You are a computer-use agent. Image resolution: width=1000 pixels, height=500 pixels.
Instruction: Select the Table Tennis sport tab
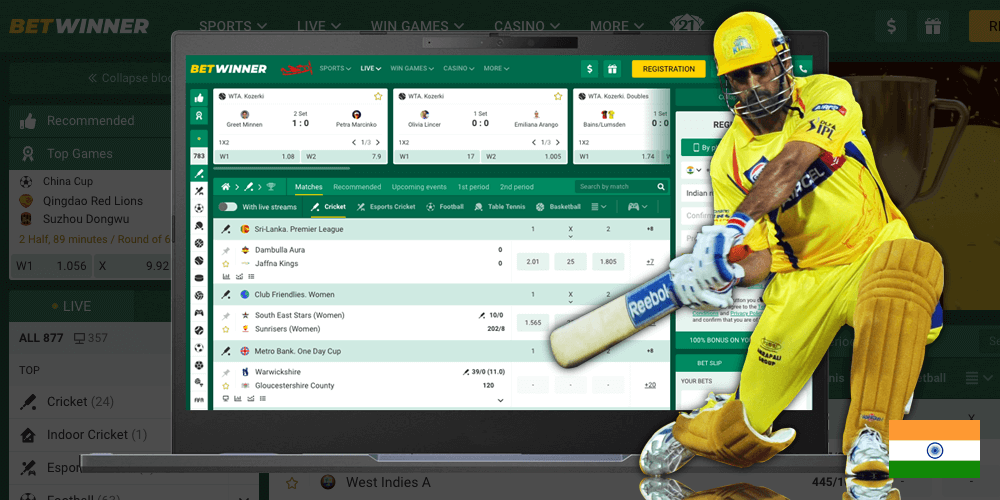(502, 207)
